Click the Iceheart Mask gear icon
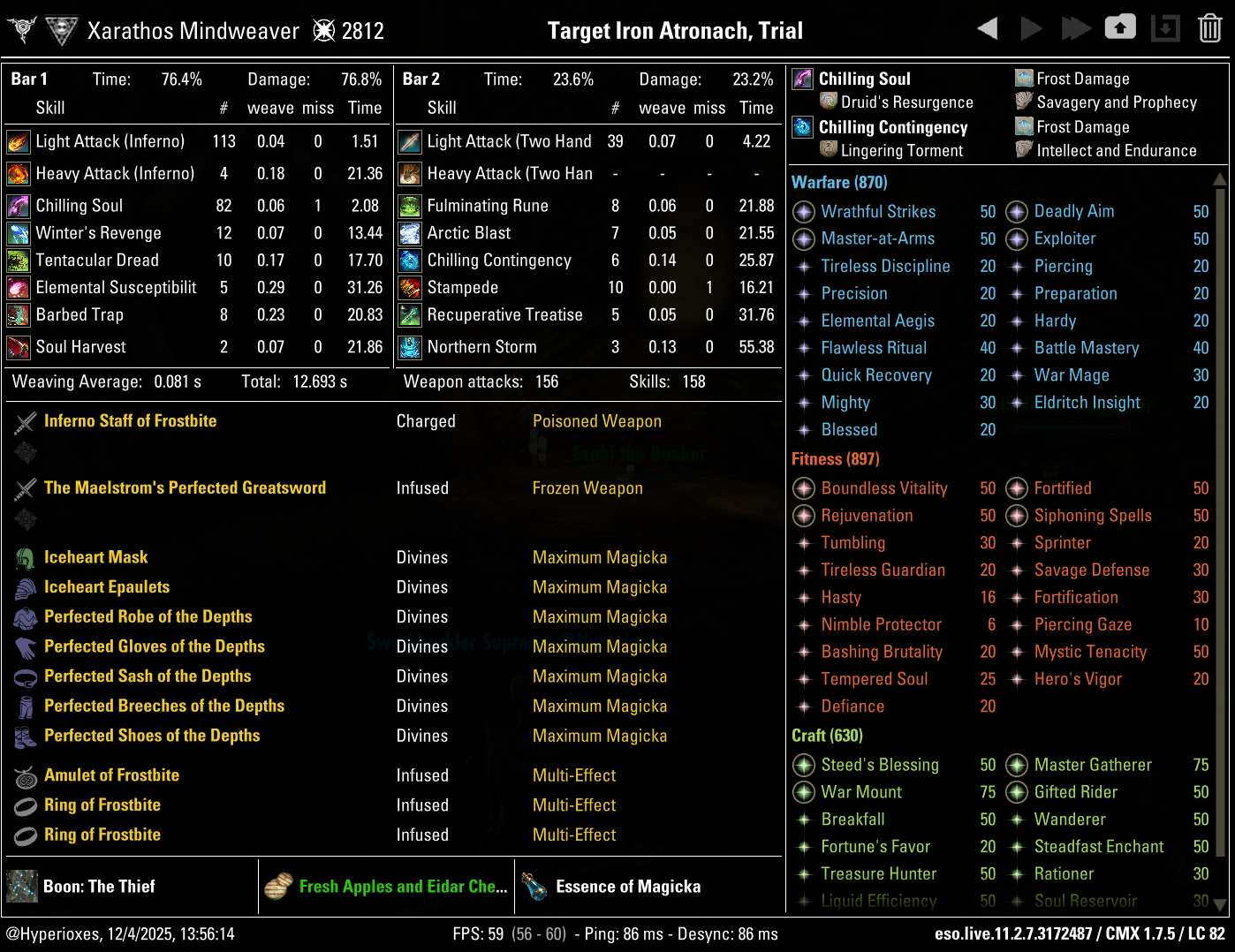 click(x=25, y=557)
